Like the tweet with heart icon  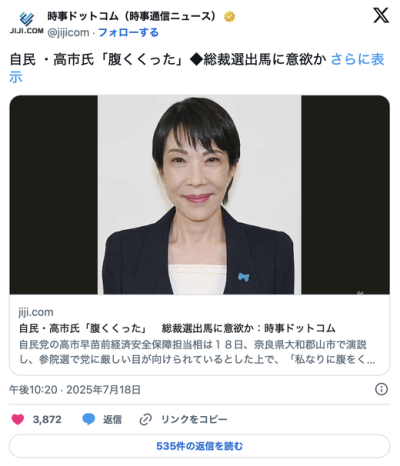18,419
